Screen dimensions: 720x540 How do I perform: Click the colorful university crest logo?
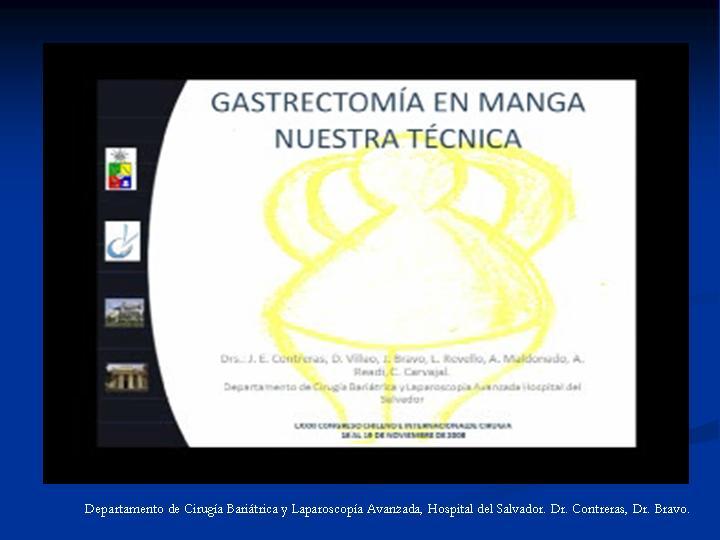[121, 169]
